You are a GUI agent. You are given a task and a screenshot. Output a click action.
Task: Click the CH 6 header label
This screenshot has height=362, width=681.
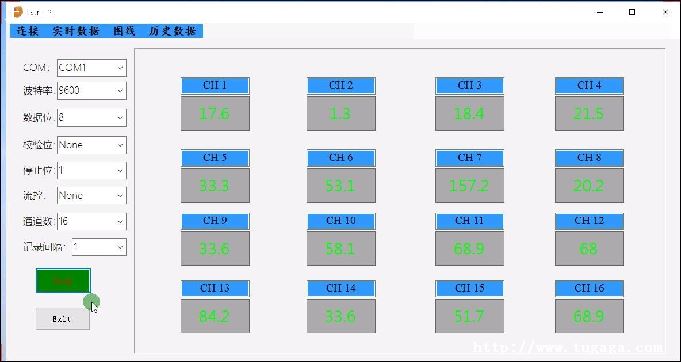(x=341, y=158)
